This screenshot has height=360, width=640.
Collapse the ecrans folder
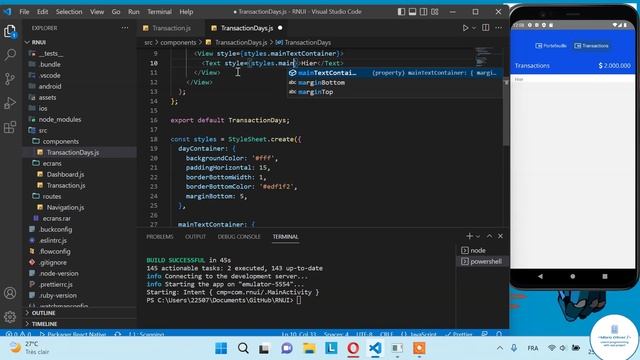point(80,164)
